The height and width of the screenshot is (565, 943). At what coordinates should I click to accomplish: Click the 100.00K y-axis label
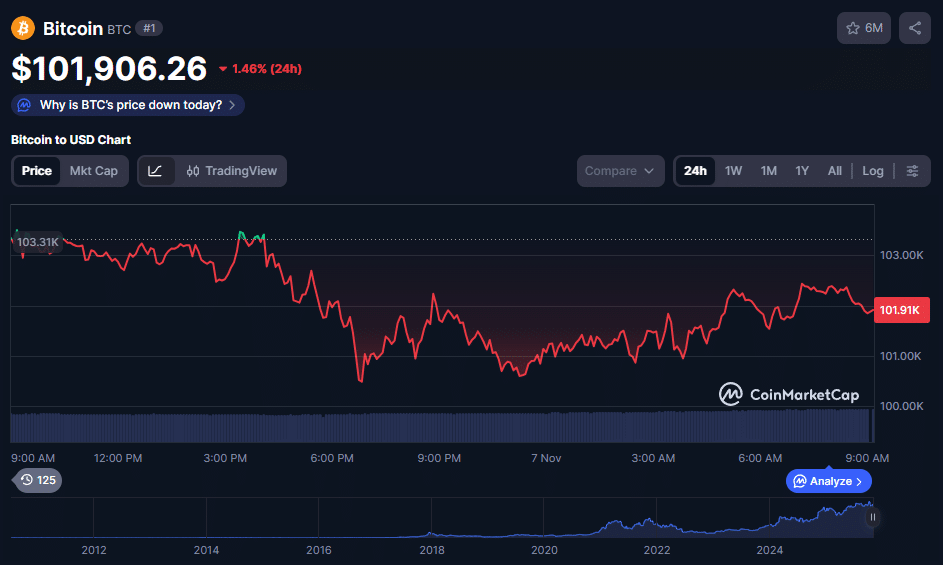point(902,406)
